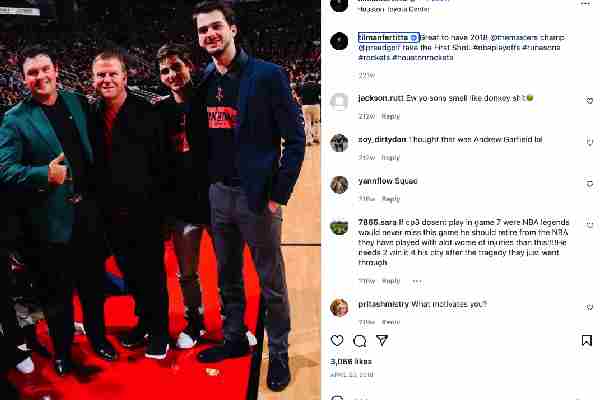Like the pritashmistry comment heart
The height and width of the screenshot is (400, 600).
tap(590, 307)
